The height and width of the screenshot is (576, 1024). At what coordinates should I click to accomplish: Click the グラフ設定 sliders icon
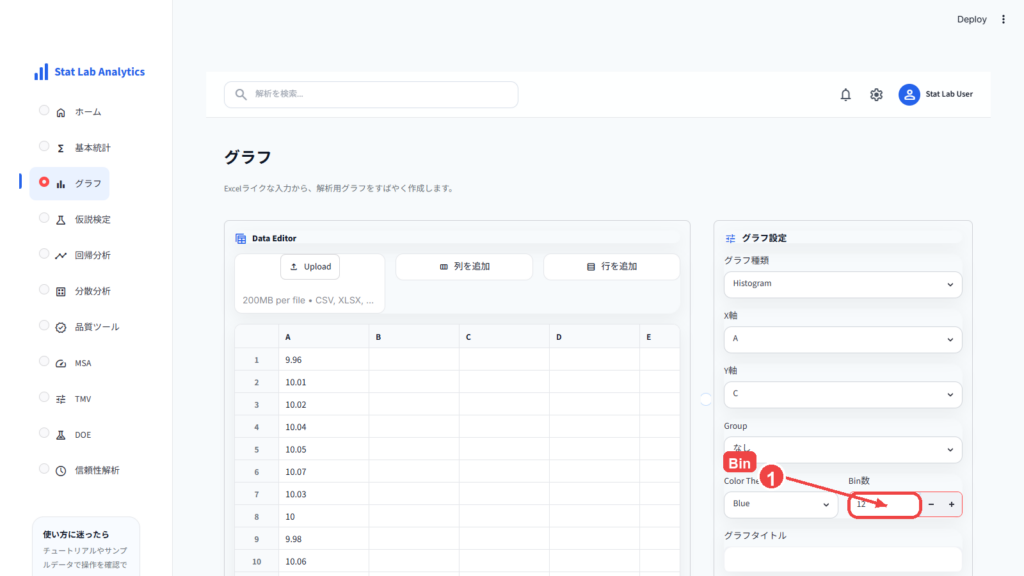tap(730, 238)
